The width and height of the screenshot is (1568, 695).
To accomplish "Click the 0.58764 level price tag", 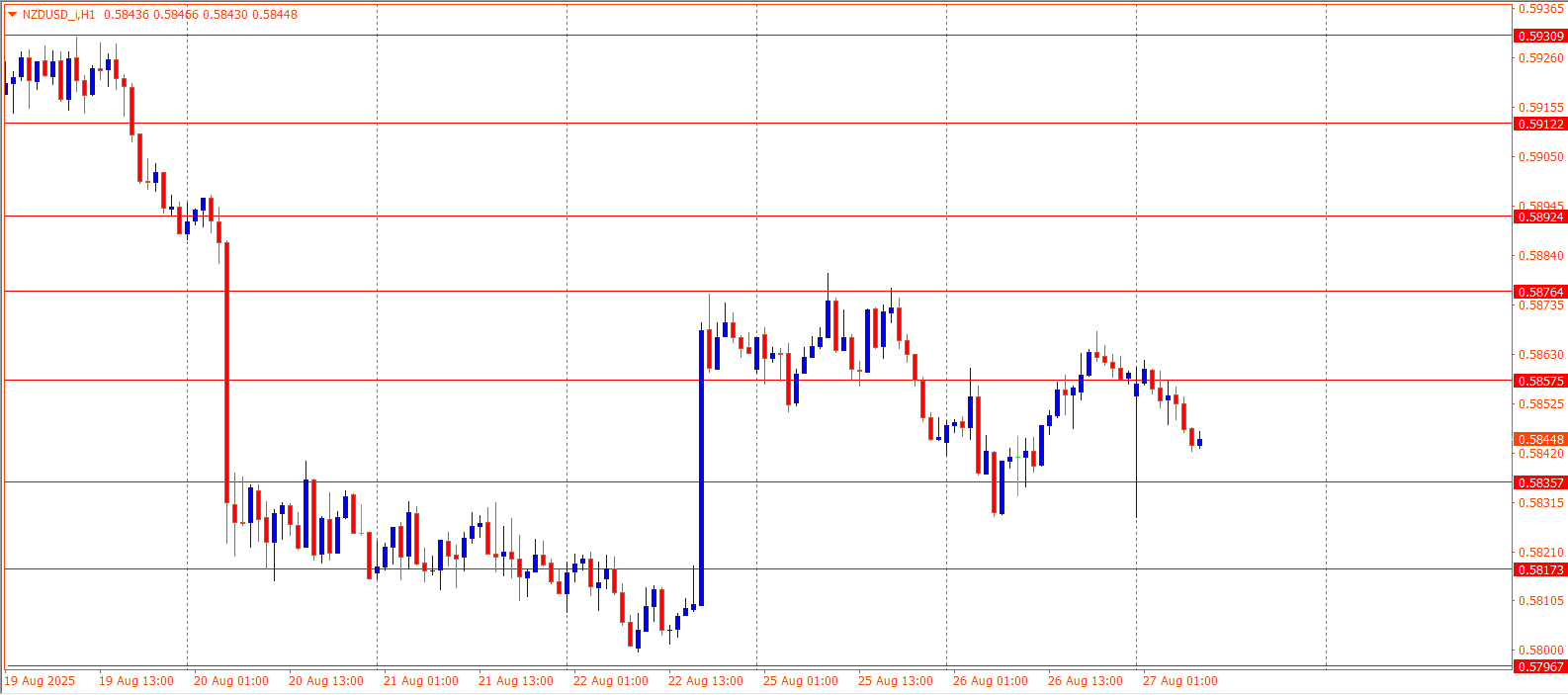I will coord(1540,293).
